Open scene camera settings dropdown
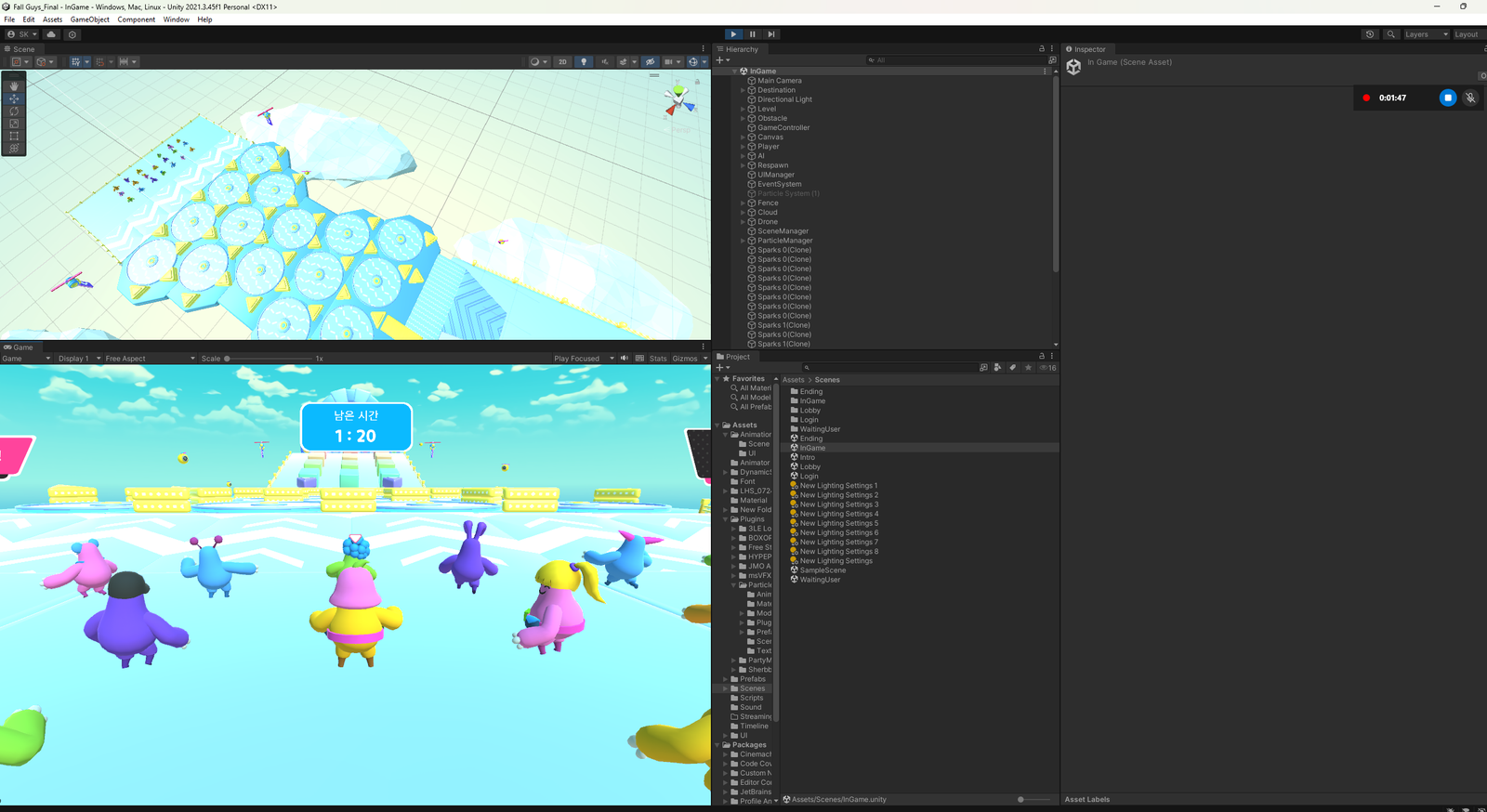 (672, 62)
